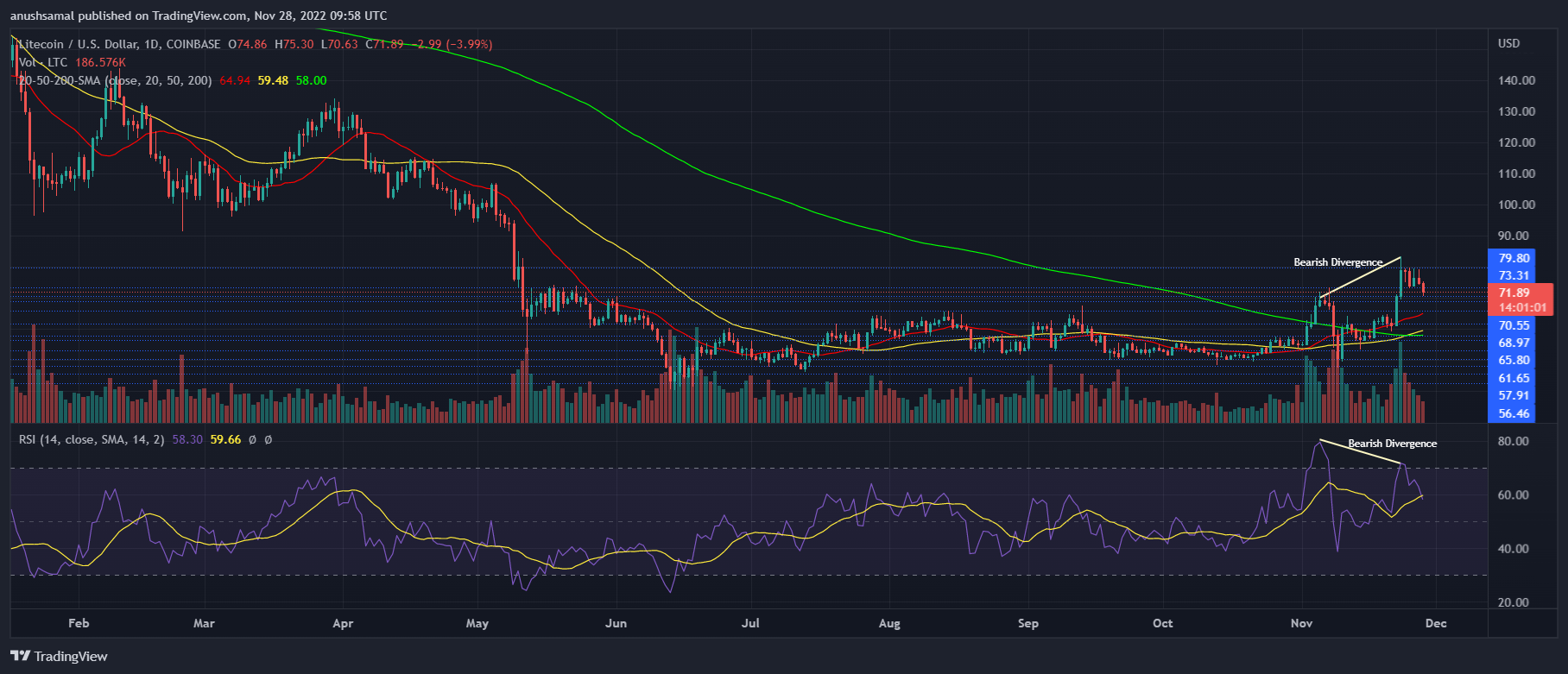Click the blue 65.80 price level tag

point(1511,360)
